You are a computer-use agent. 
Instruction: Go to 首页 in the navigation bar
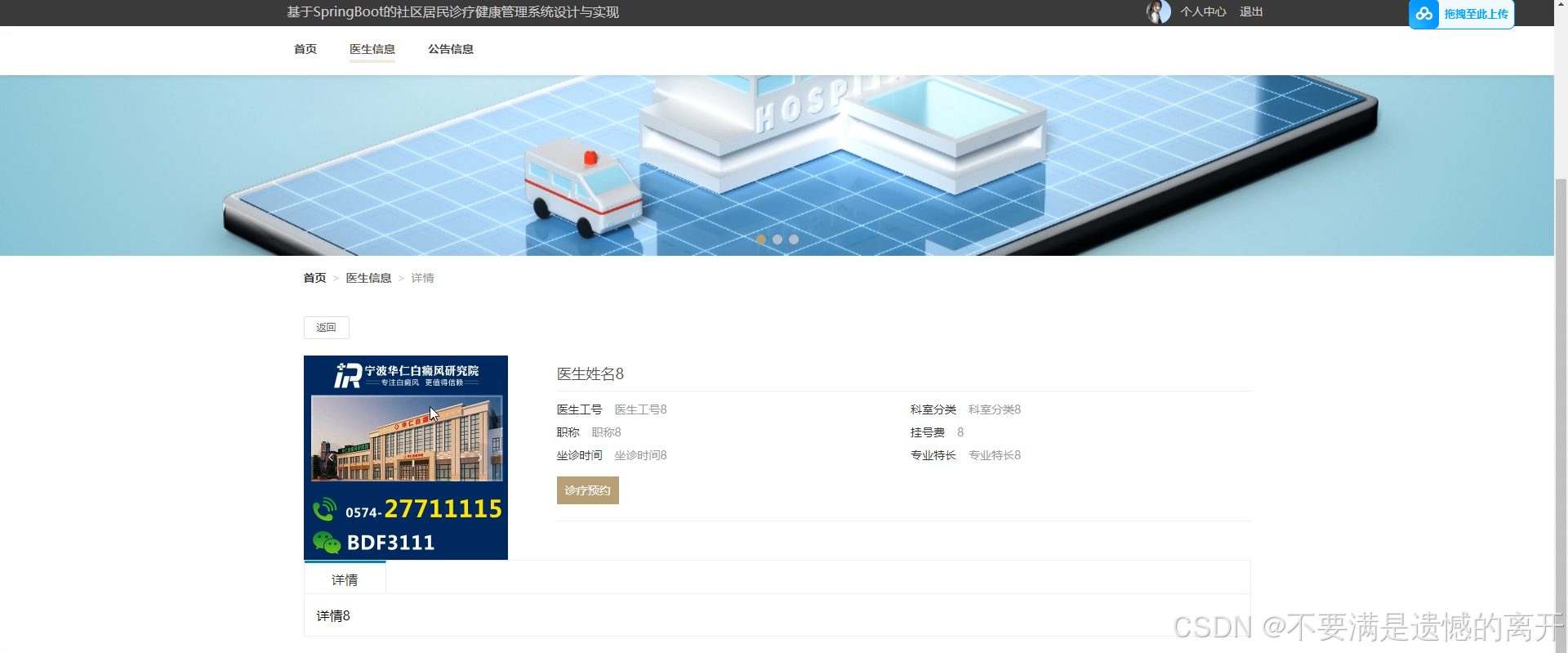[305, 49]
